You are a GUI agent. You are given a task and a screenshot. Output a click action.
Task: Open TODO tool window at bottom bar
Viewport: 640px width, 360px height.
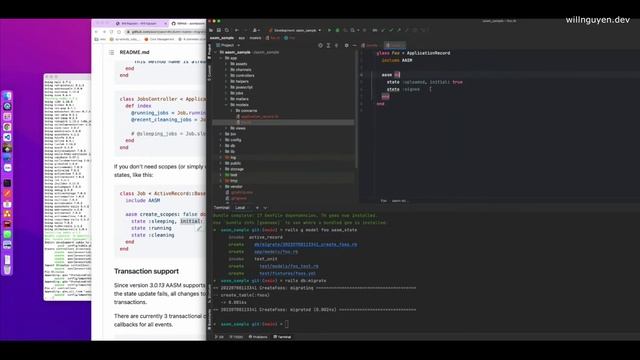[236, 337]
